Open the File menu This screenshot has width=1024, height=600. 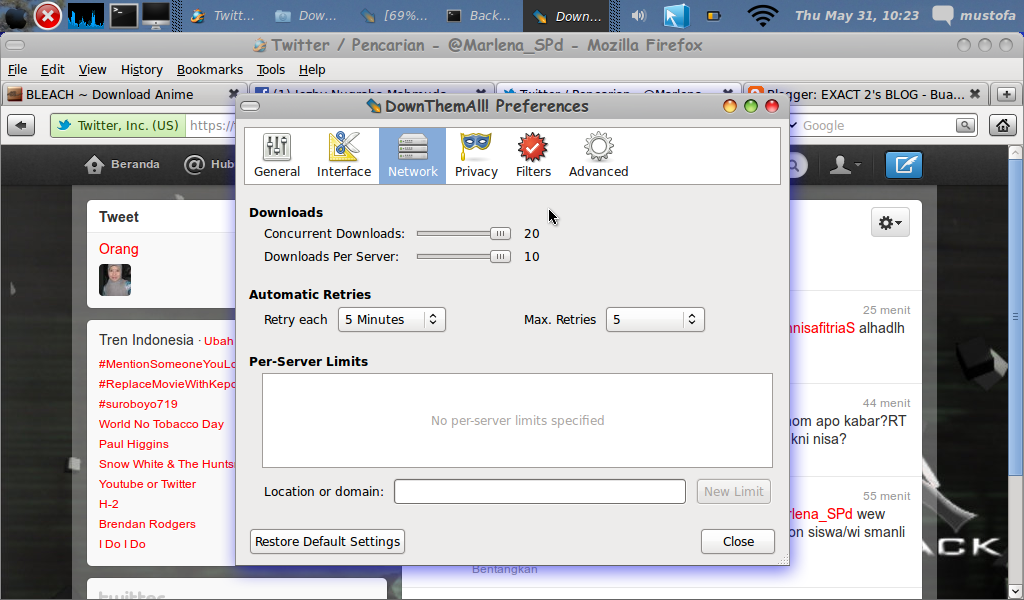[x=18, y=69]
